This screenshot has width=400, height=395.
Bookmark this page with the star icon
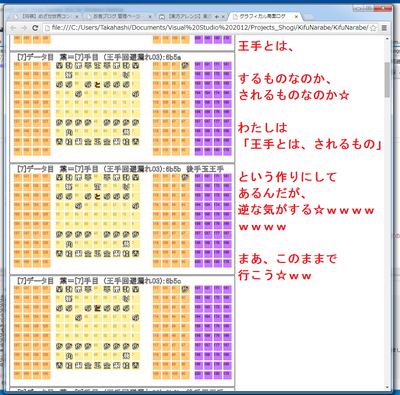point(374,28)
